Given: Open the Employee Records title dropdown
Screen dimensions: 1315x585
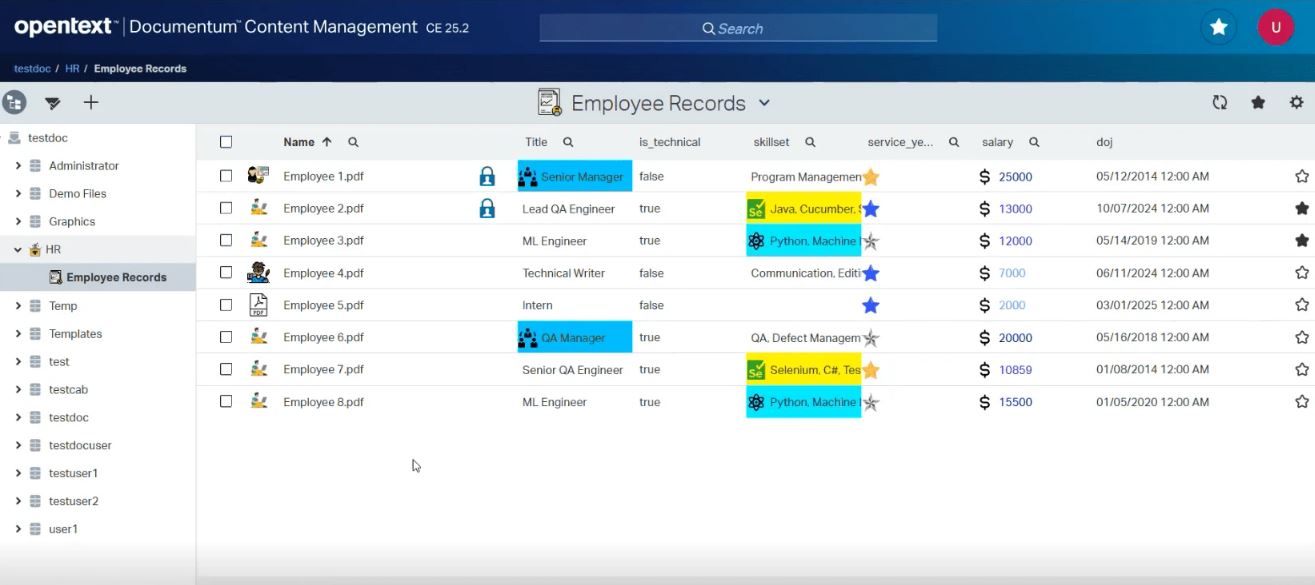Looking at the screenshot, I should 764,102.
